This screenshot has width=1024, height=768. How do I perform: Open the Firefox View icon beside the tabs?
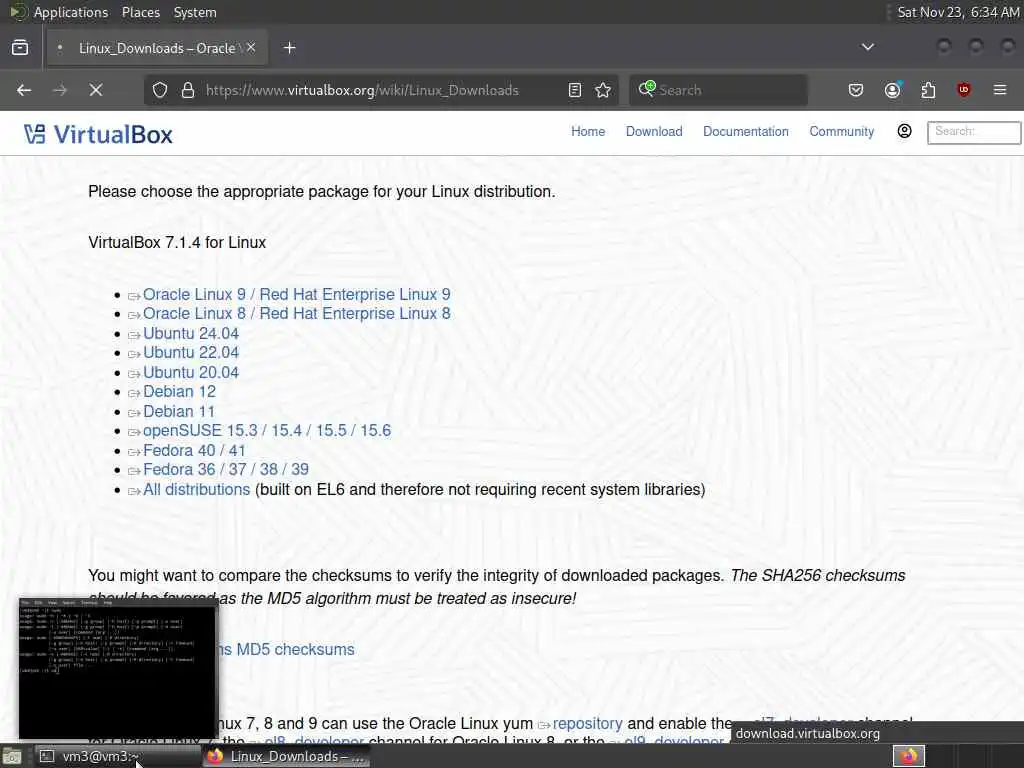click(x=20, y=48)
